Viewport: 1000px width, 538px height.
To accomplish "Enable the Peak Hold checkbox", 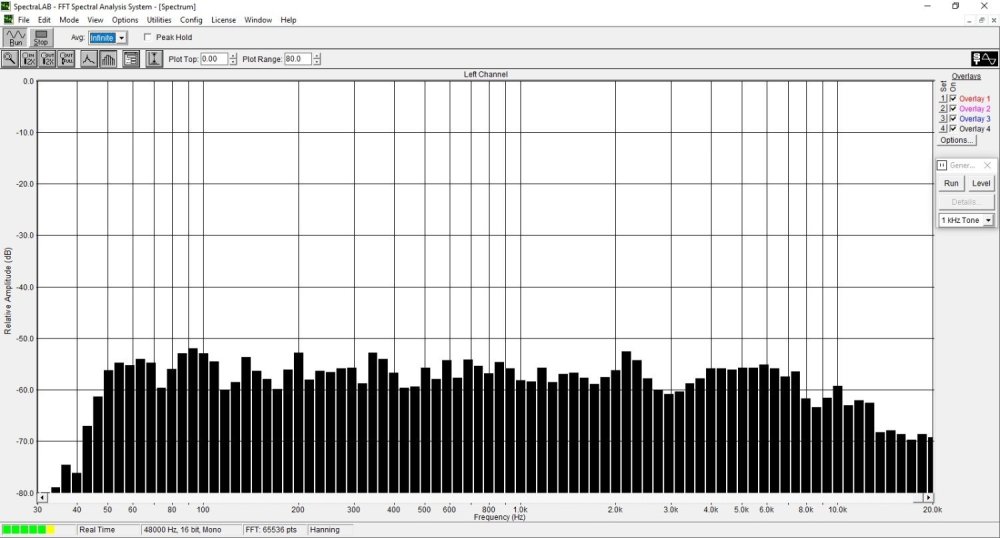I will [148, 38].
